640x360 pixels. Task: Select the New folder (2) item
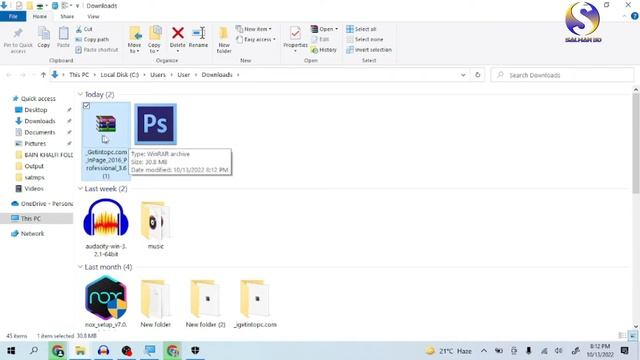click(205, 304)
